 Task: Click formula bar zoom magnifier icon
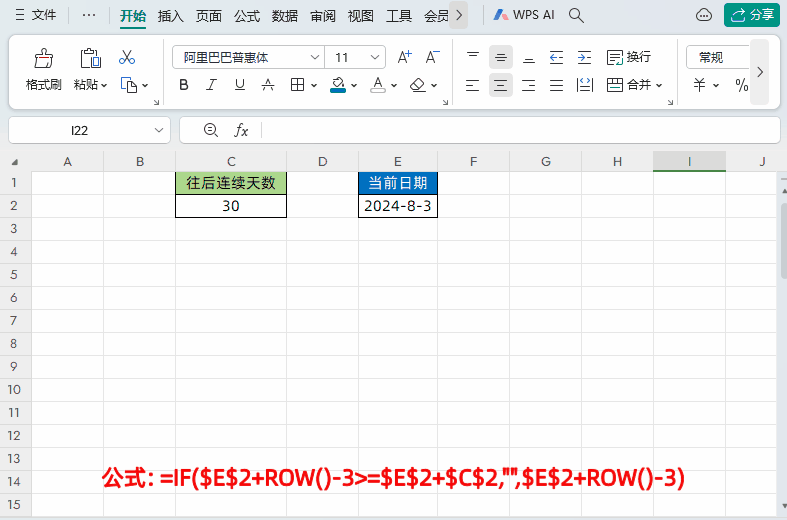point(210,131)
